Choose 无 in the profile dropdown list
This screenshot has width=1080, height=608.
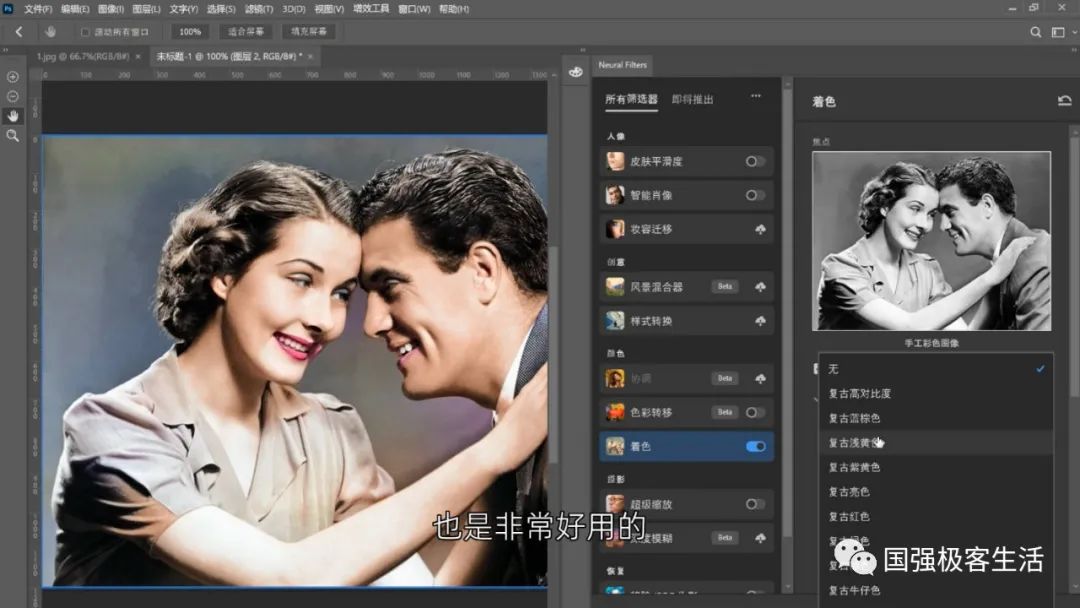pos(935,369)
